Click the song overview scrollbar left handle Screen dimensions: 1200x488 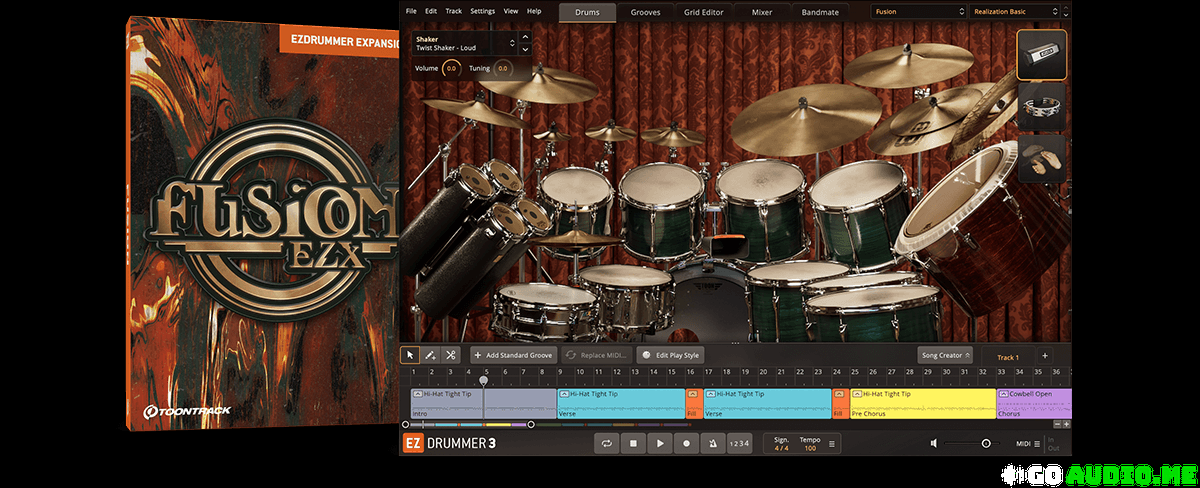405,424
